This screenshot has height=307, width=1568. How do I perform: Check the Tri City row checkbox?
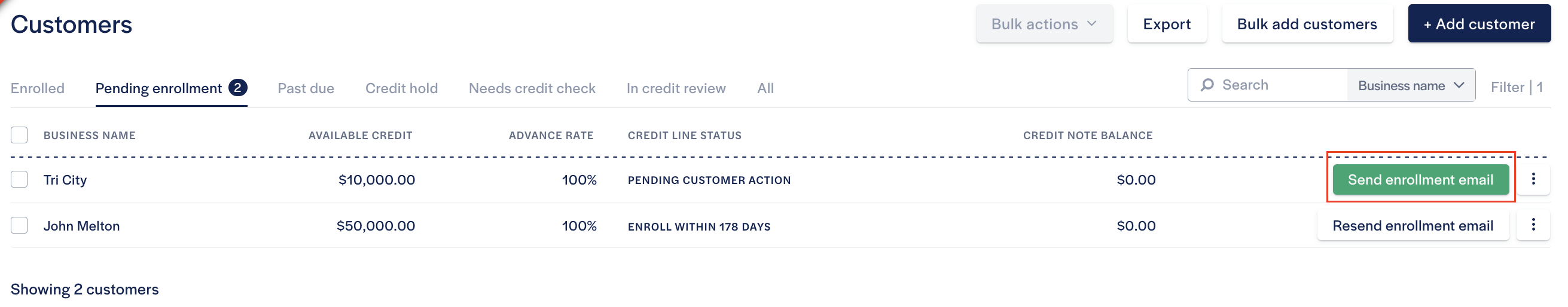(x=19, y=179)
